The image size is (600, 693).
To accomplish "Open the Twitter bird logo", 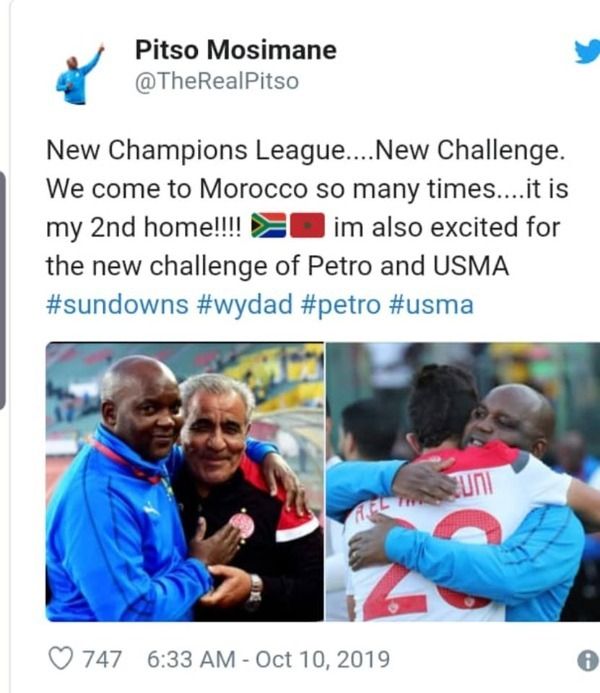I will 588,51.
